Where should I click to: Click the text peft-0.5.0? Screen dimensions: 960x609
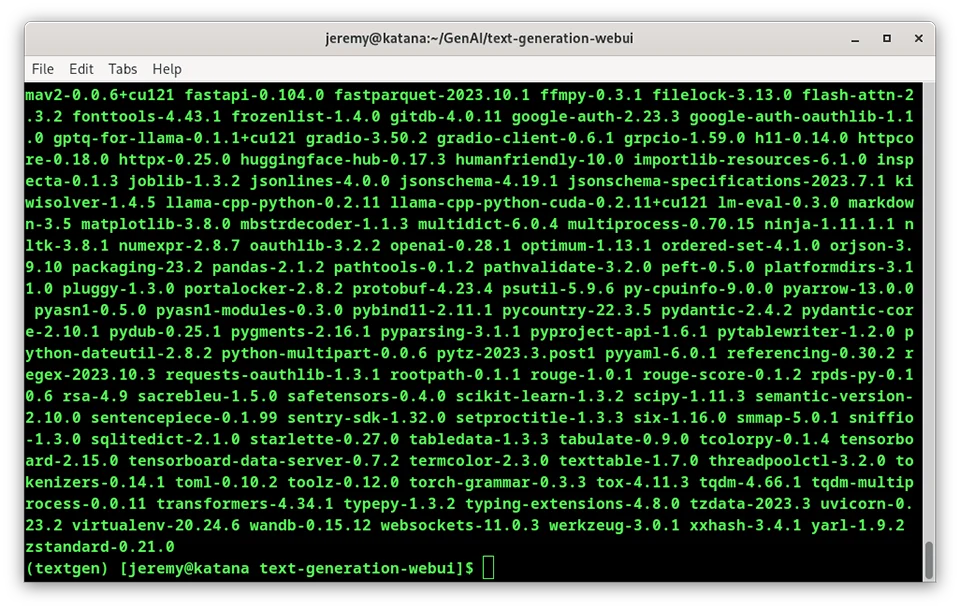(708, 267)
